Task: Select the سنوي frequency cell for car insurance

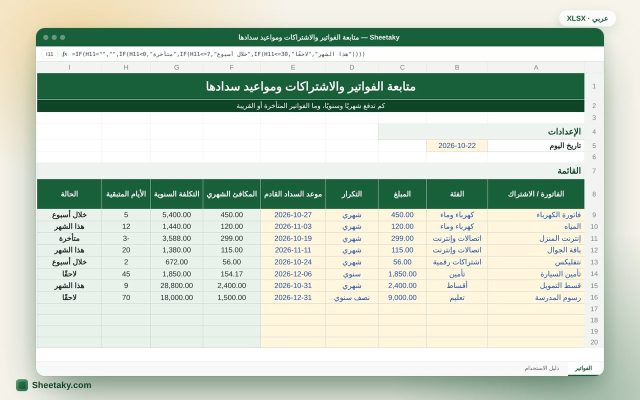Action: [352, 274]
